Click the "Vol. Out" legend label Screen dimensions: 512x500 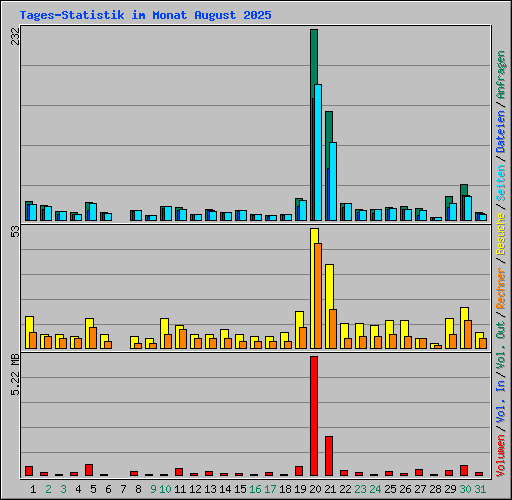pyautogui.click(x=501, y=344)
